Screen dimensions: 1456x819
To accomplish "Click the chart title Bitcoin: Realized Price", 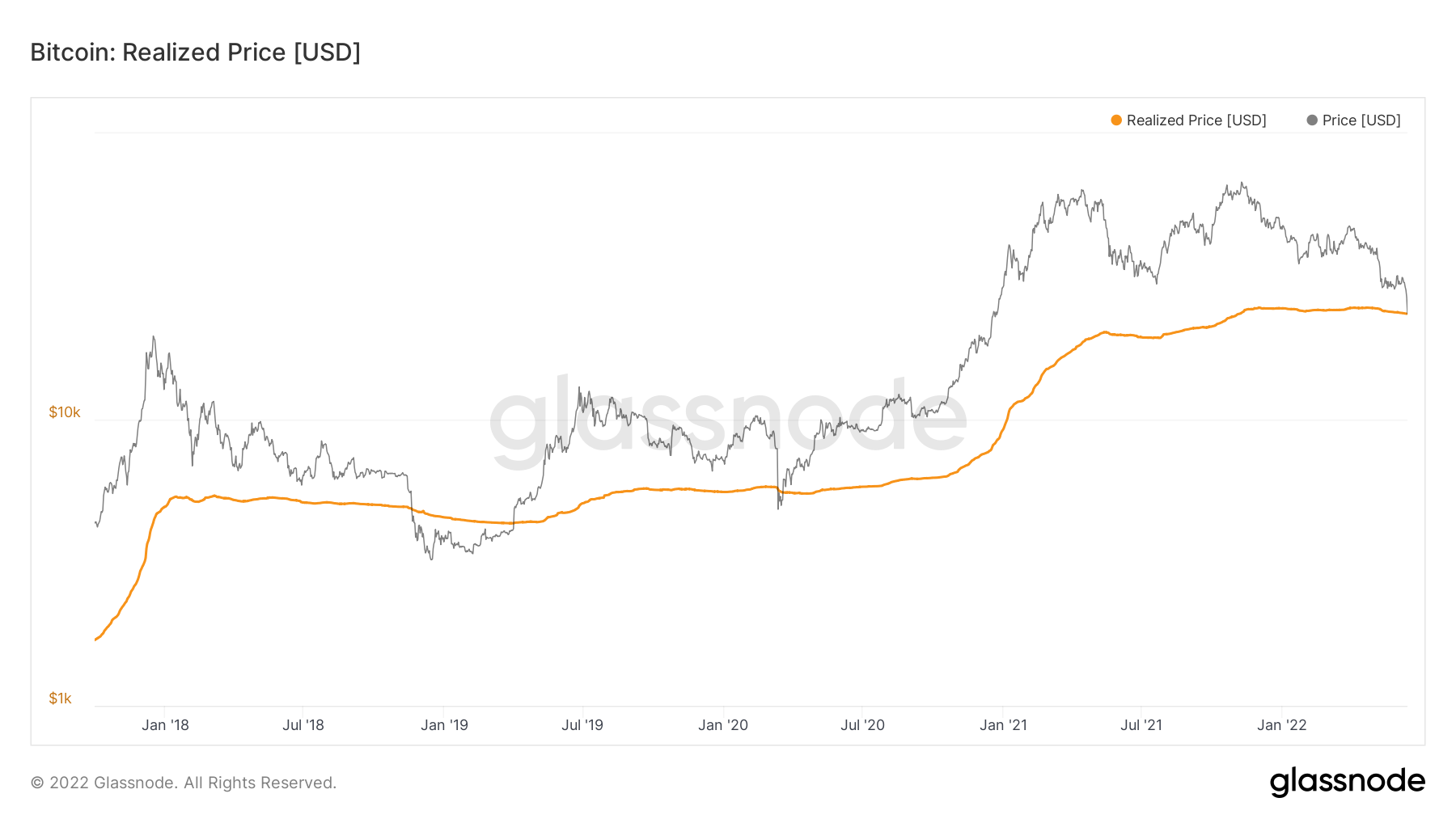I will (195, 53).
